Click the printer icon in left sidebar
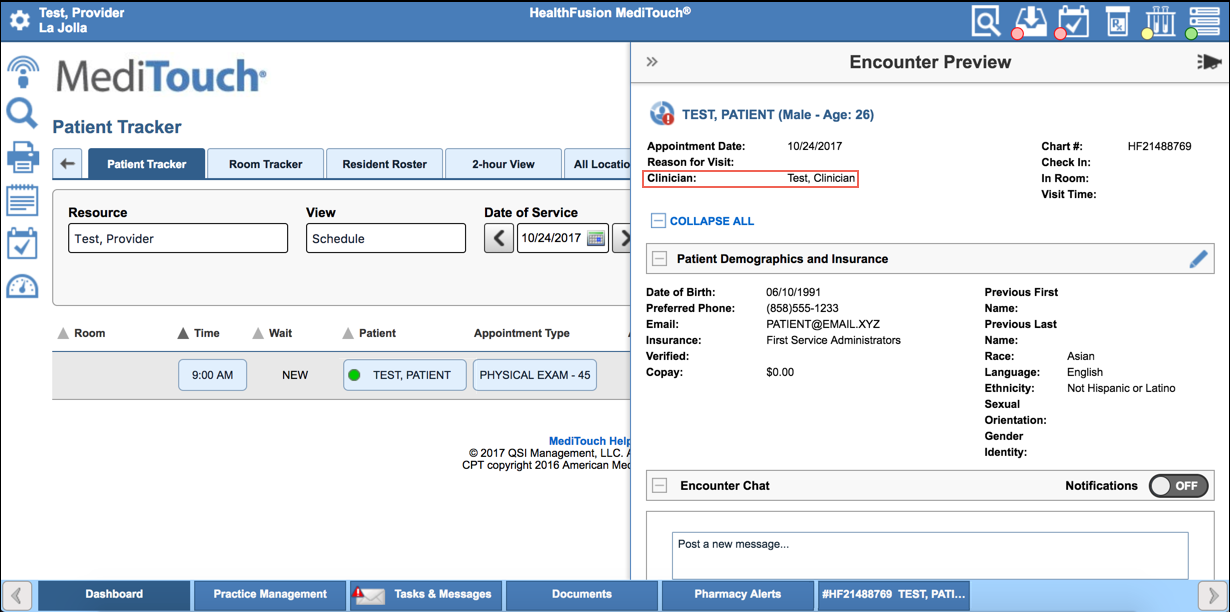 coord(22,156)
